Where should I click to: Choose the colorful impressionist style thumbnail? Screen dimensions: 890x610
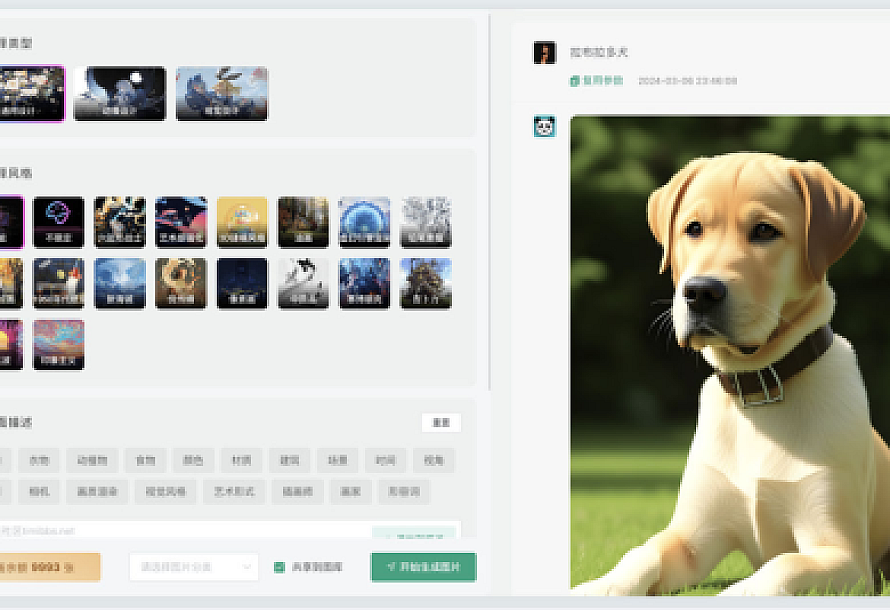58,344
